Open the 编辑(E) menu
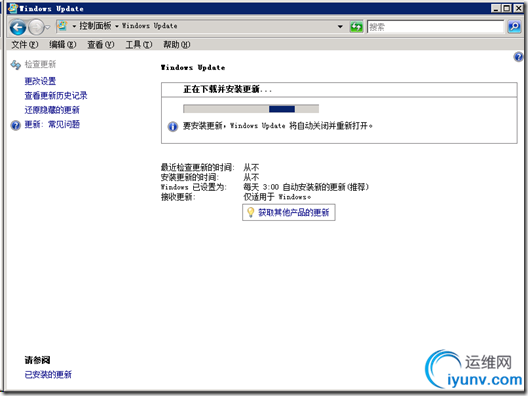 [63, 44]
